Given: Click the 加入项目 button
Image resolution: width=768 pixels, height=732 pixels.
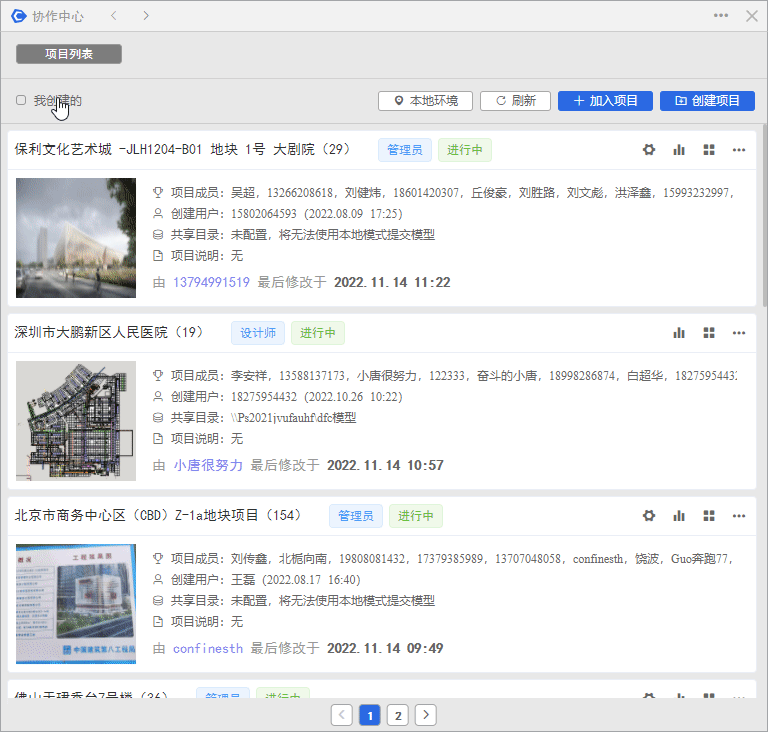Looking at the screenshot, I should pyautogui.click(x=605, y=101).
